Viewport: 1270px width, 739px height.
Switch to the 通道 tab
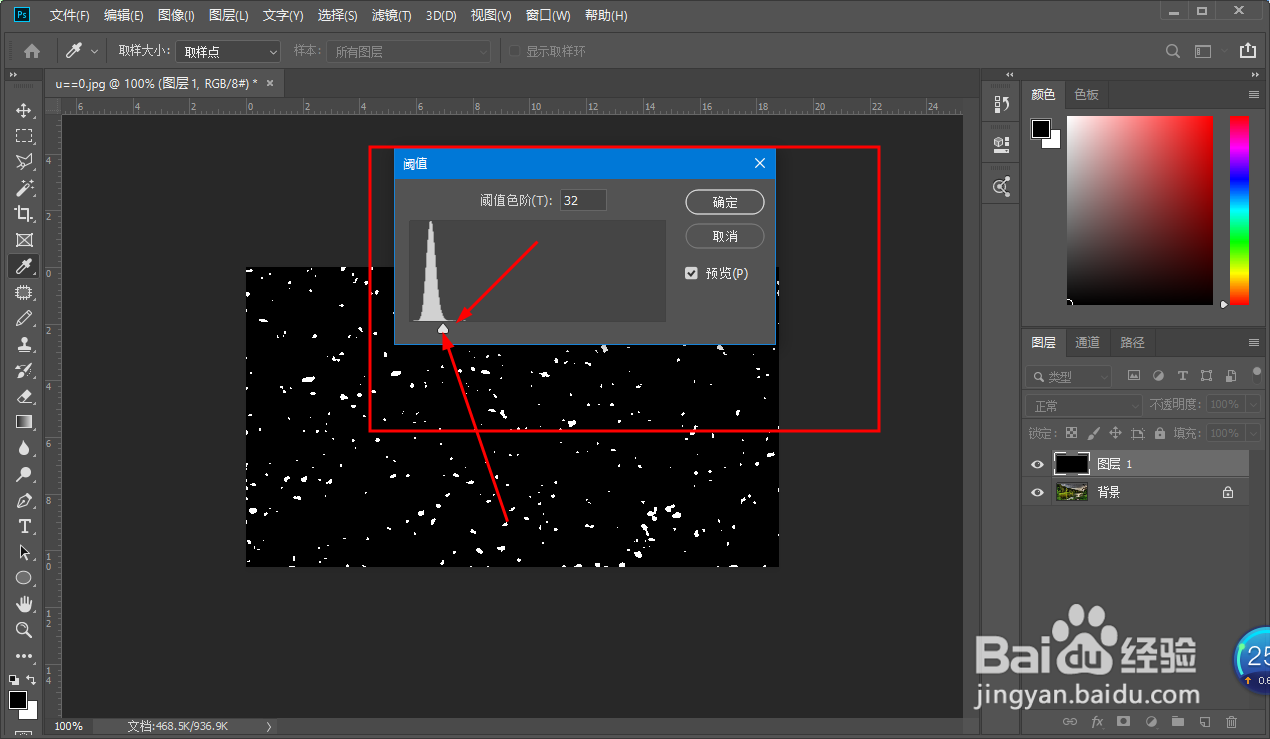point(1087,342)
